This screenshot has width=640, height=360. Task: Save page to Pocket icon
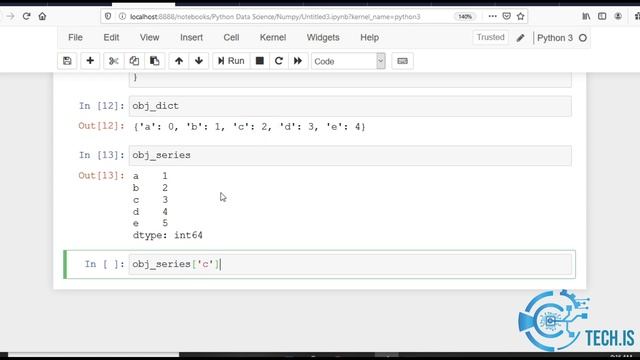(507, 16)
